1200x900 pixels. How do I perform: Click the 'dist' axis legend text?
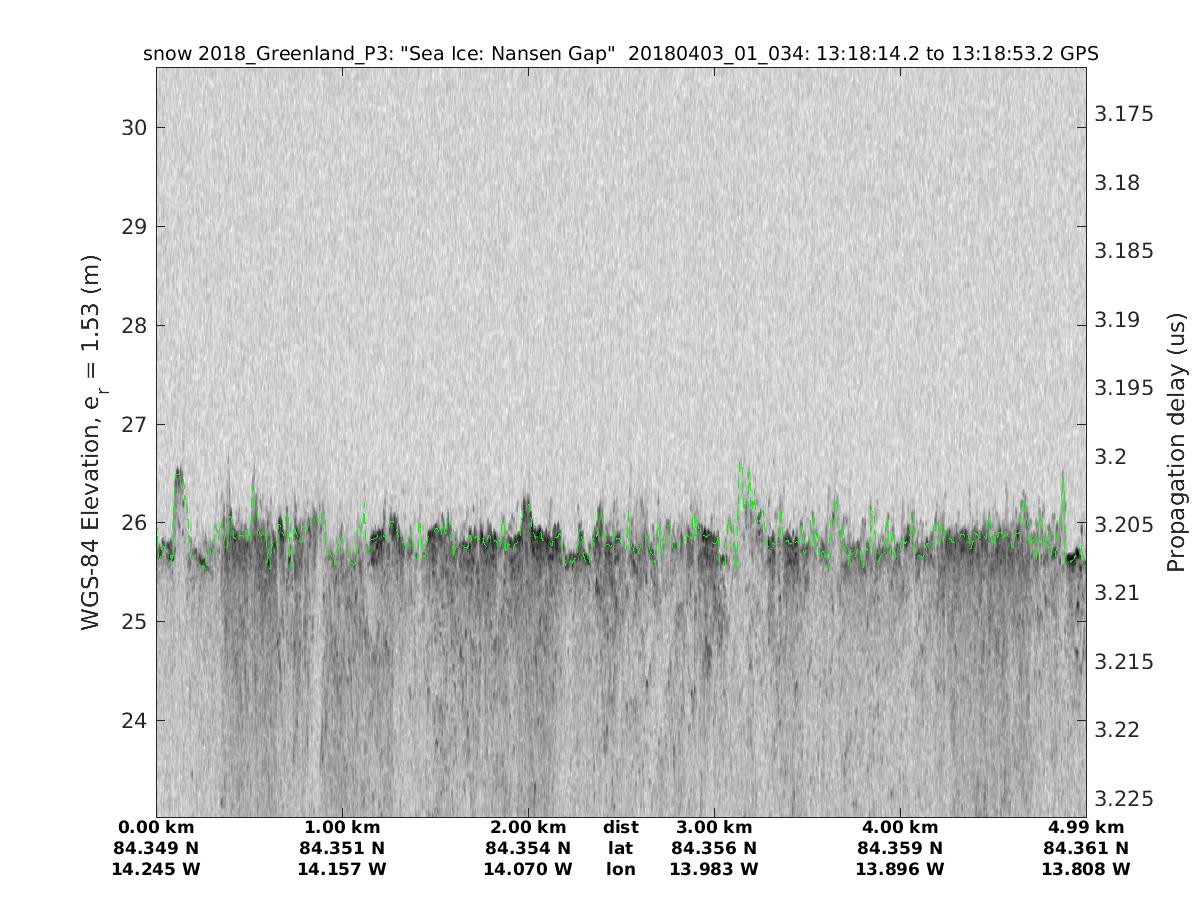(621, 827)
